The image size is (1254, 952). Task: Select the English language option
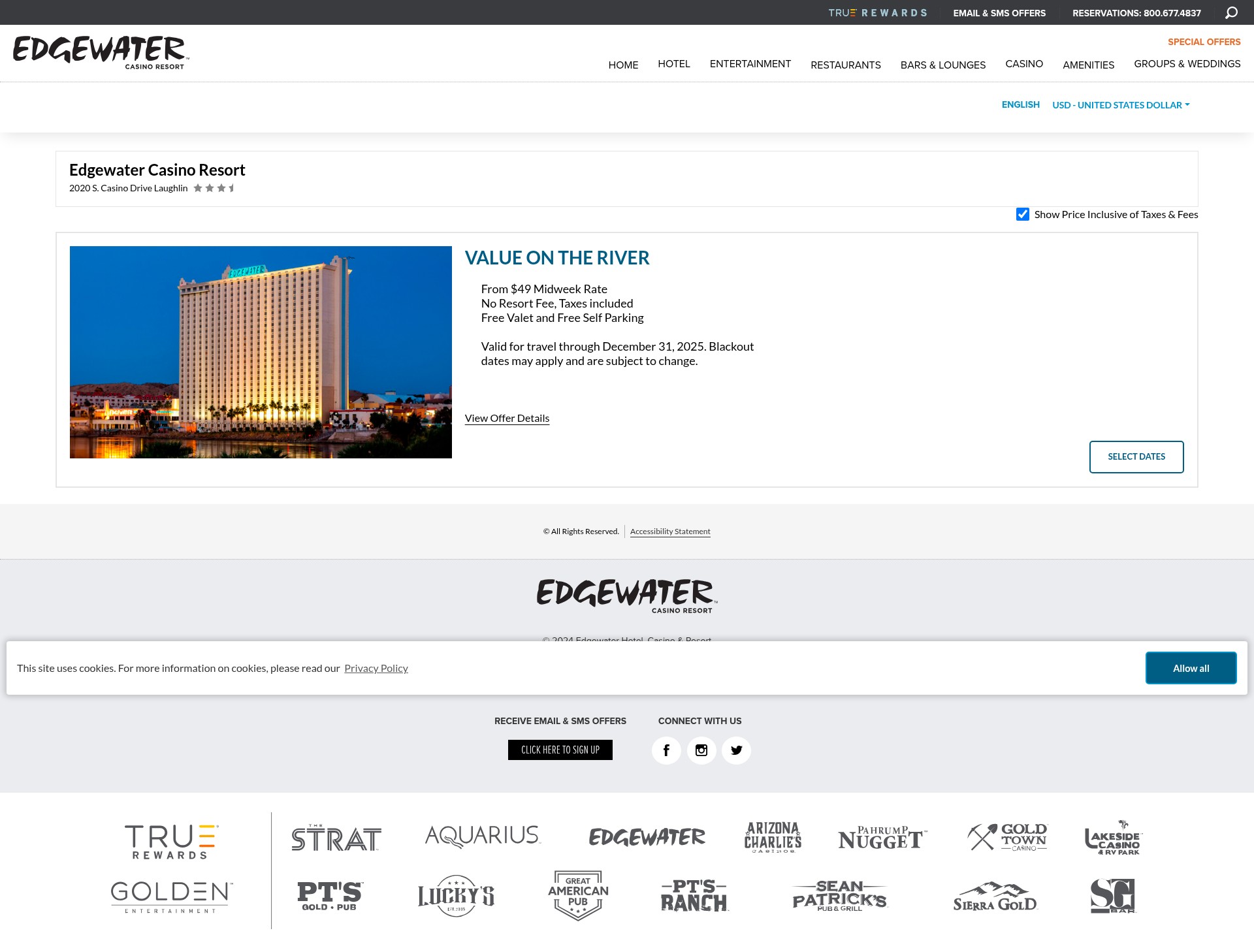1021,104
